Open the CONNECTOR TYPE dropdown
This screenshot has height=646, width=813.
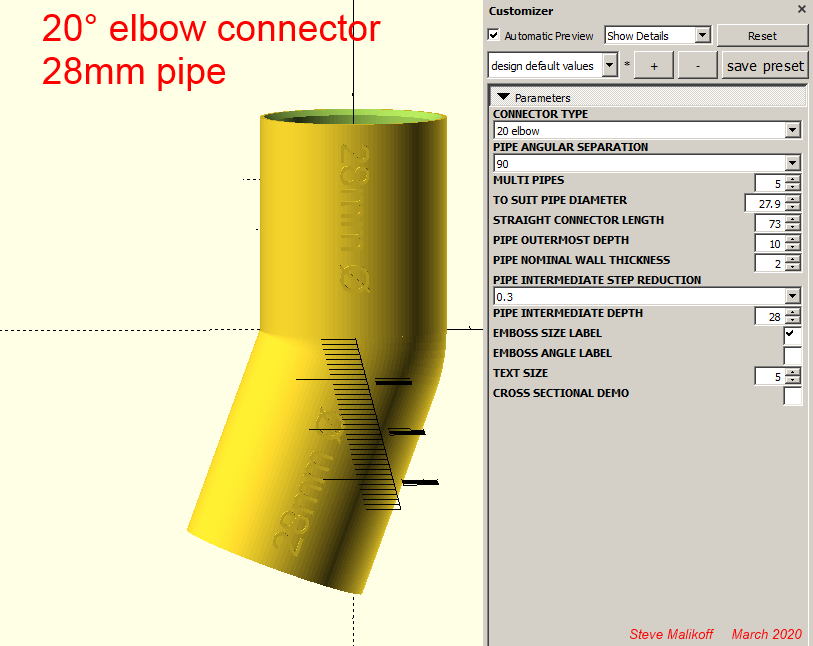pos(793,130)
